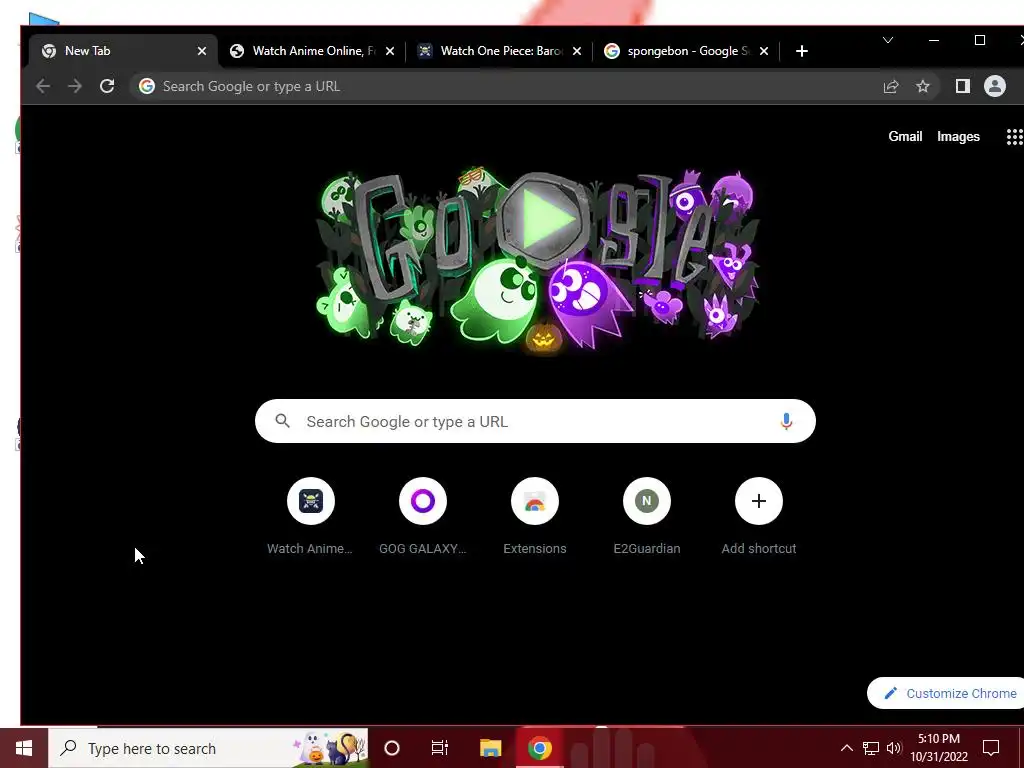The width and height of the screenshot is (1024, 768).
Task: Open the side panel icon
Action: pos(963,86)
